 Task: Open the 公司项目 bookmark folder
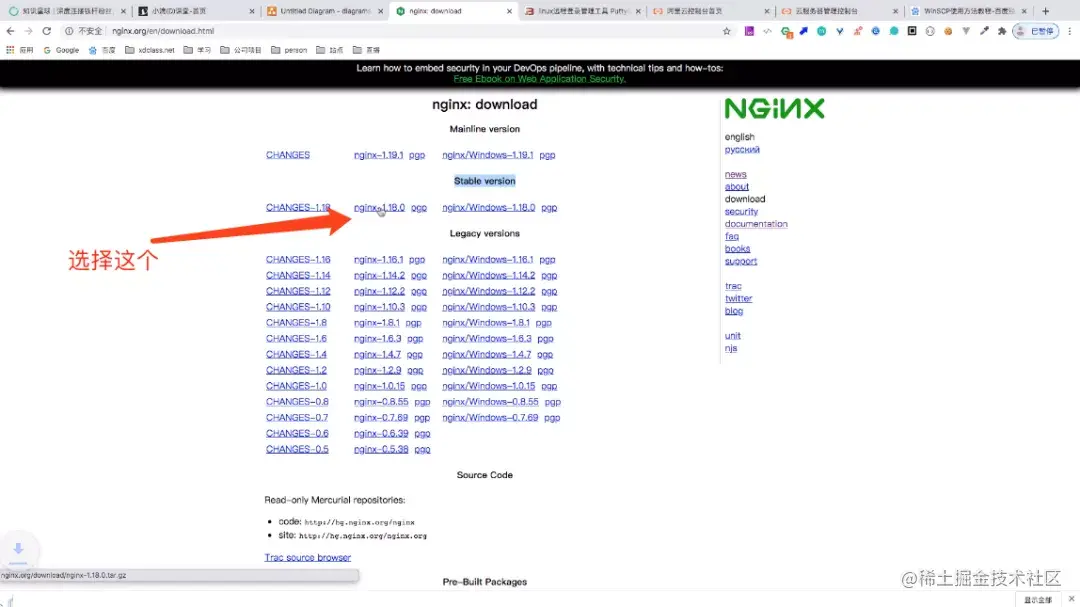click(x=240, y=50)
